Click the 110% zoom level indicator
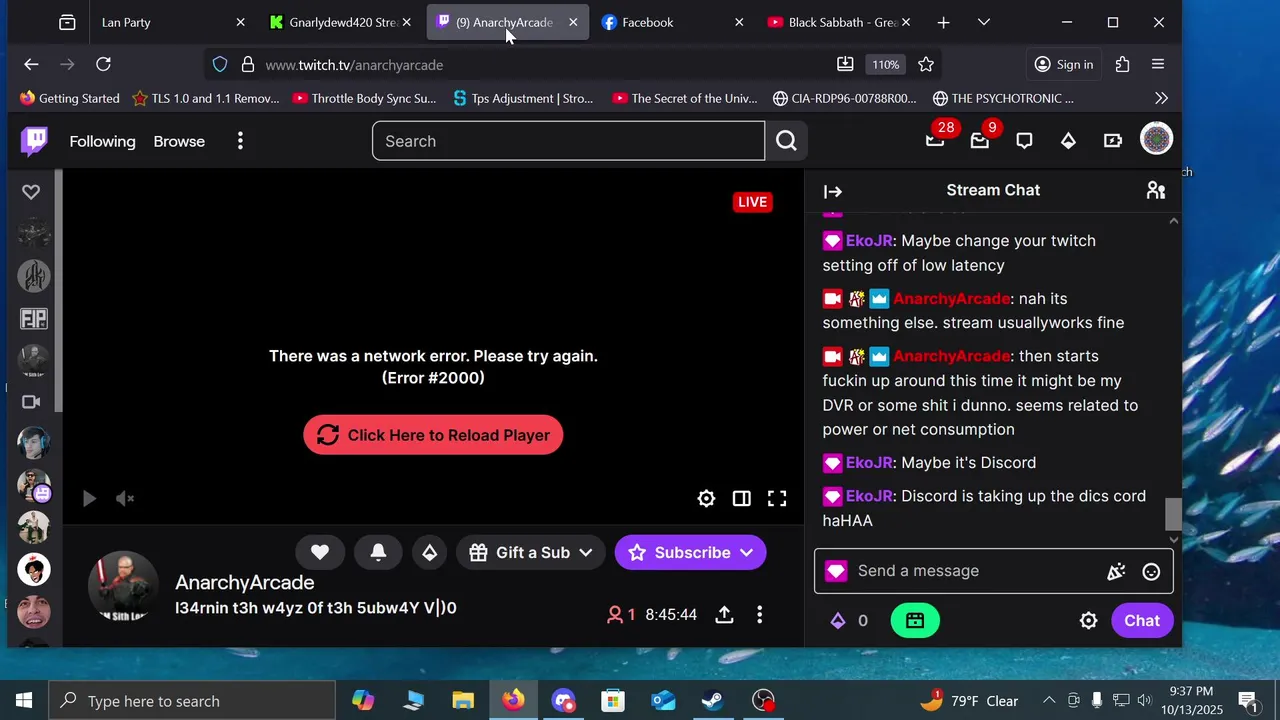Viewport: 1280px width, 720px height. tap(885, 64)
